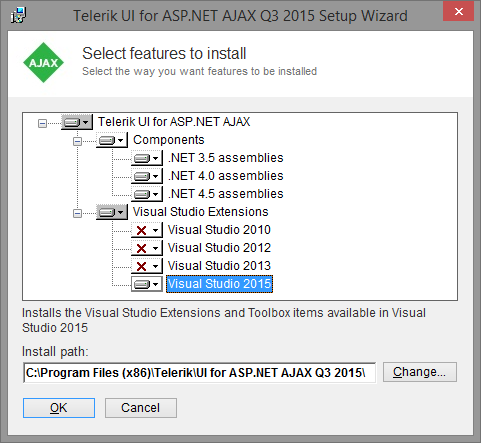Open feature dropdown for Telerik UI for ASP.NET AJAX
The image size is (481, 443).
[x=77, y=122]
